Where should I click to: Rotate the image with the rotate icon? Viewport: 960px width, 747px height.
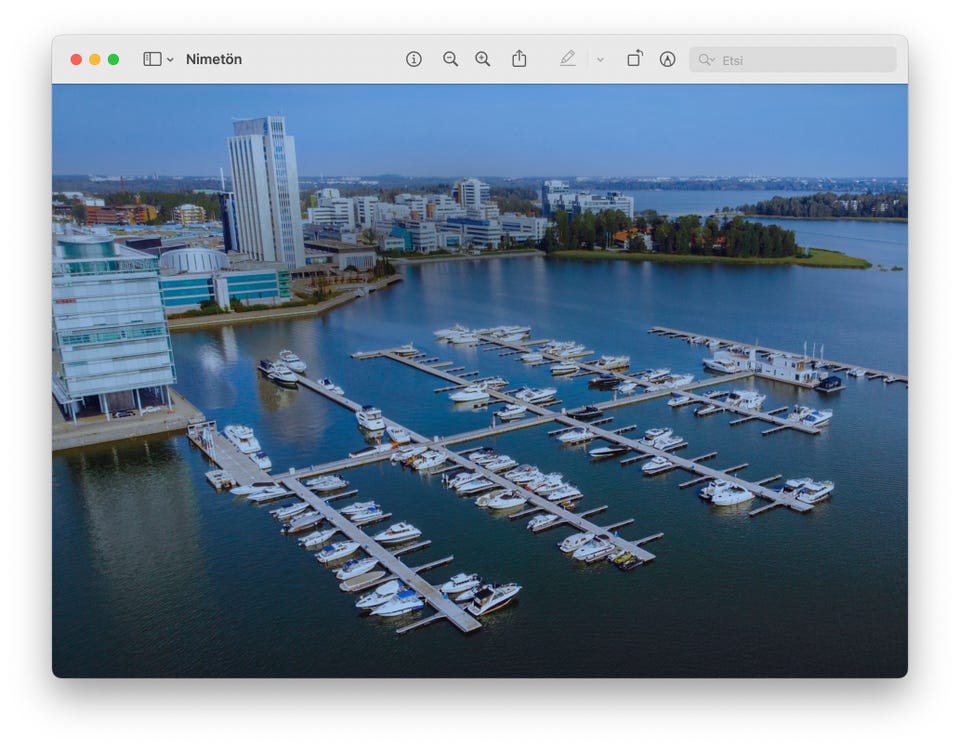tap(635, 59)
